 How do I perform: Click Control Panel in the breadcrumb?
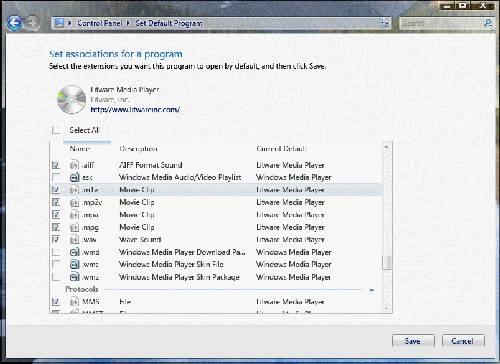coord(100,23)
